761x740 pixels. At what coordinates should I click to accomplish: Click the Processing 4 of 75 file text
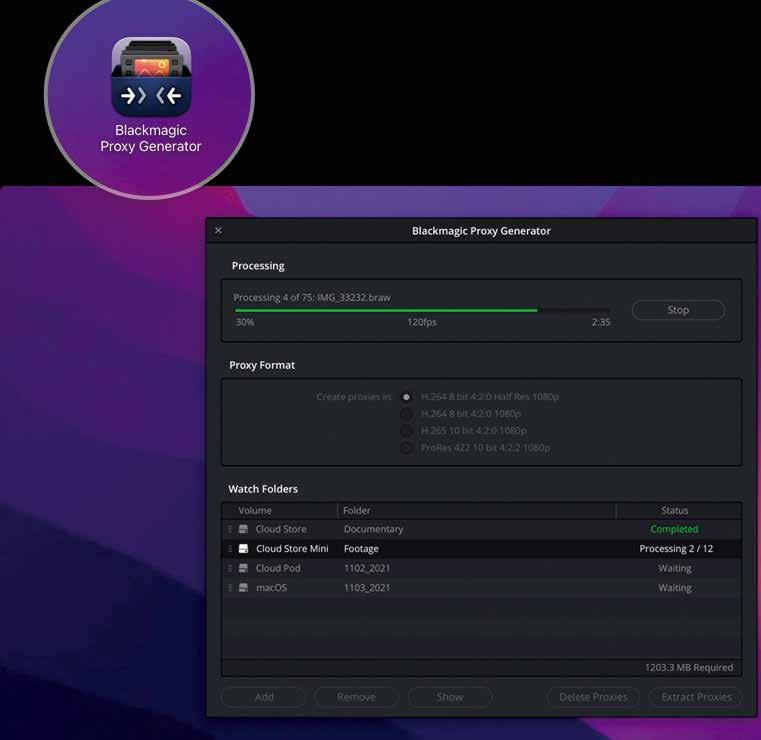(x=312, y=297)
